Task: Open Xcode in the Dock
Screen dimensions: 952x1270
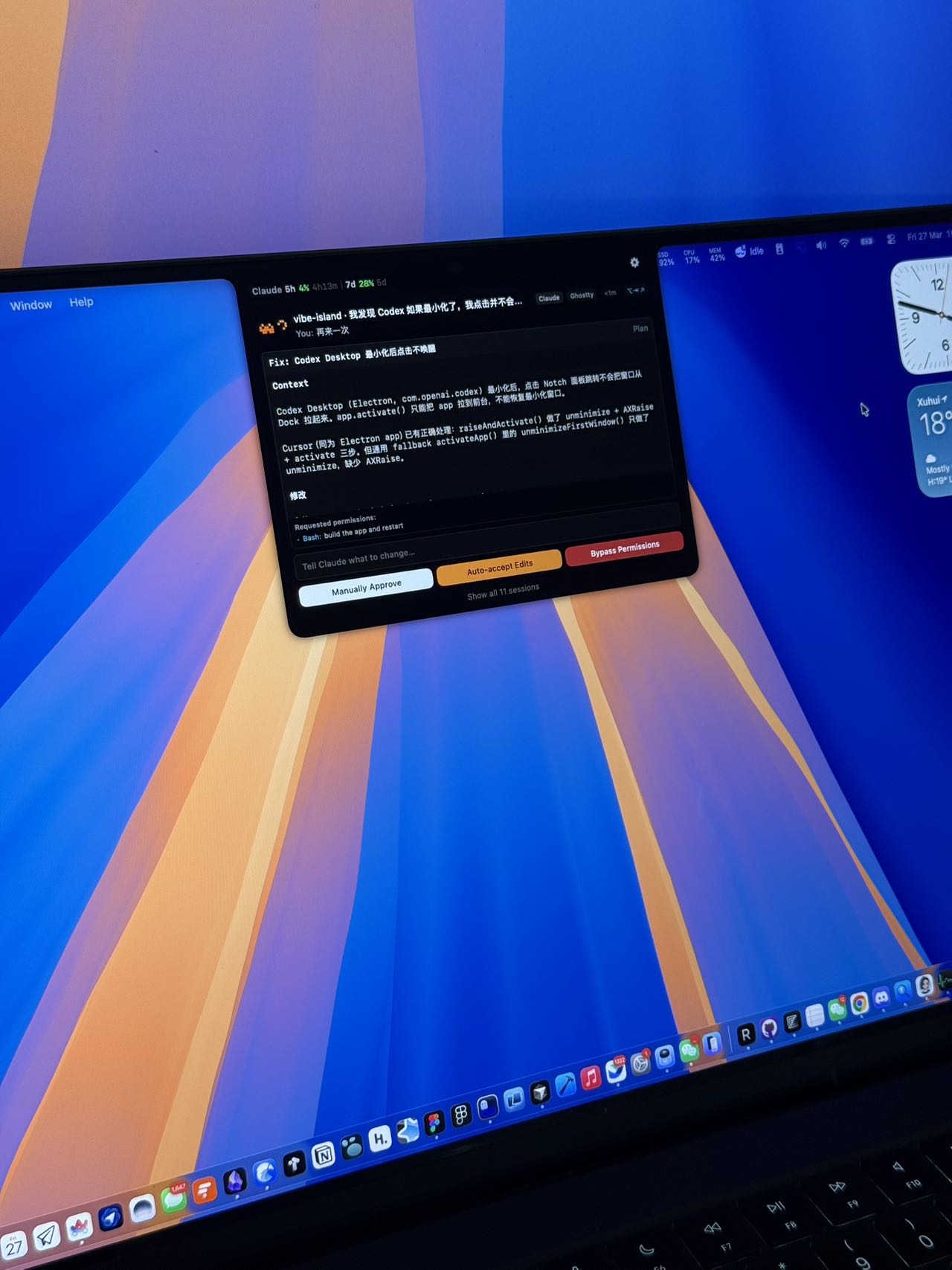Action: click(x=565, y=1084)
